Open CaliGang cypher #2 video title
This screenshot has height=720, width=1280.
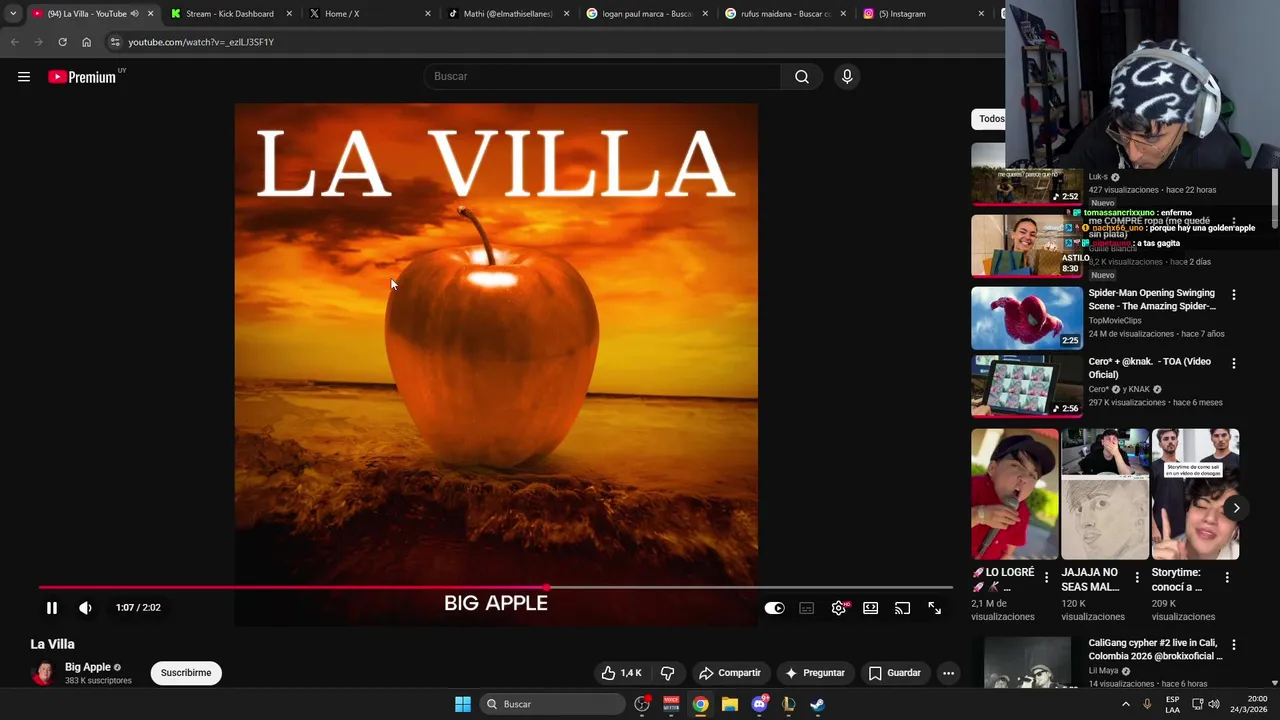1155,650
